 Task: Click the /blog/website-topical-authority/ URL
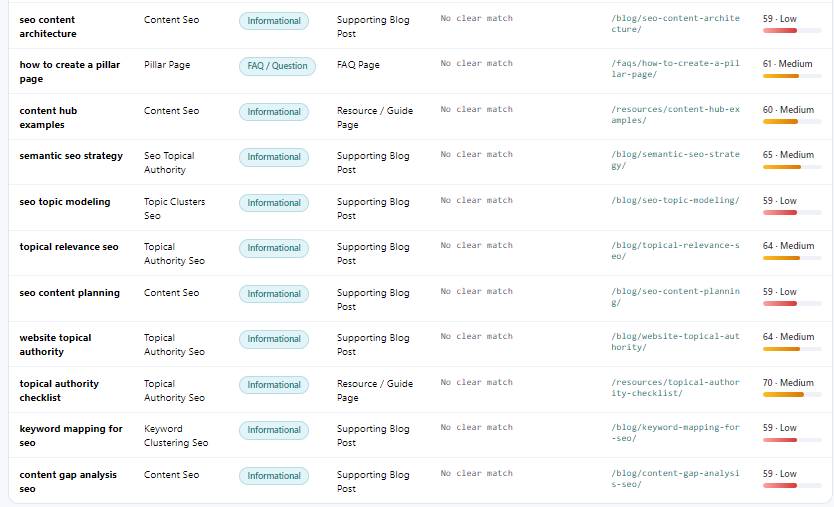[x=675, y=342]
